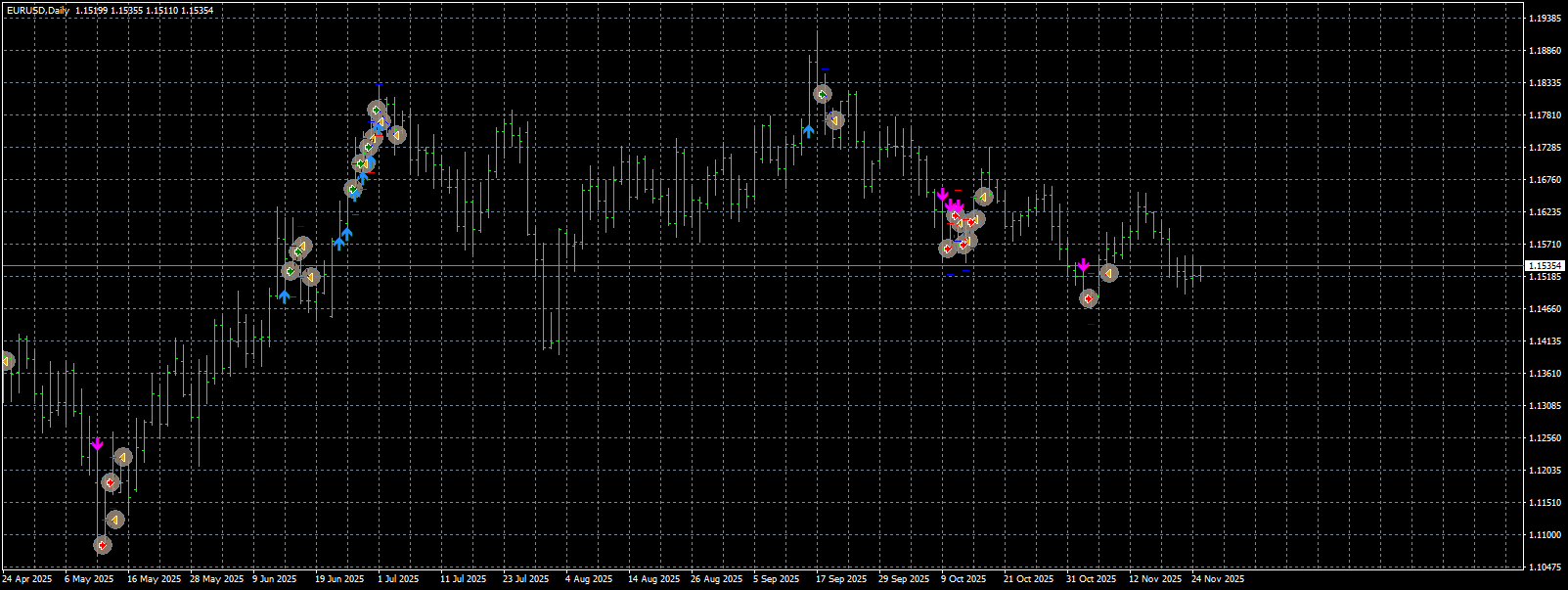Click the current price label 1.15354
The height and width of the screenshot is (590, 1568).
pyautogui.click(x=1545, y=265)
